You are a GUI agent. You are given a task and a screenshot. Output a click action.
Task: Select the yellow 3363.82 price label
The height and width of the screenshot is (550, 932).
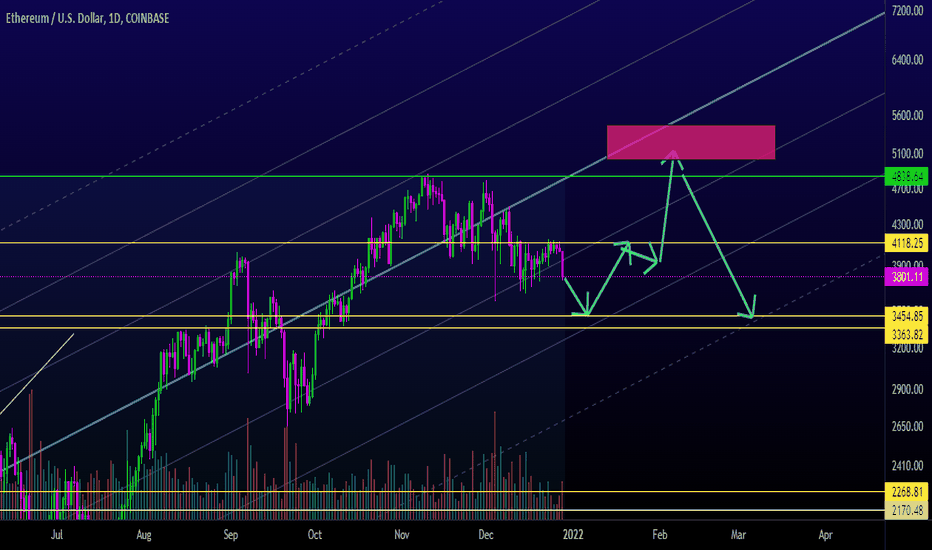coord(906,334)
